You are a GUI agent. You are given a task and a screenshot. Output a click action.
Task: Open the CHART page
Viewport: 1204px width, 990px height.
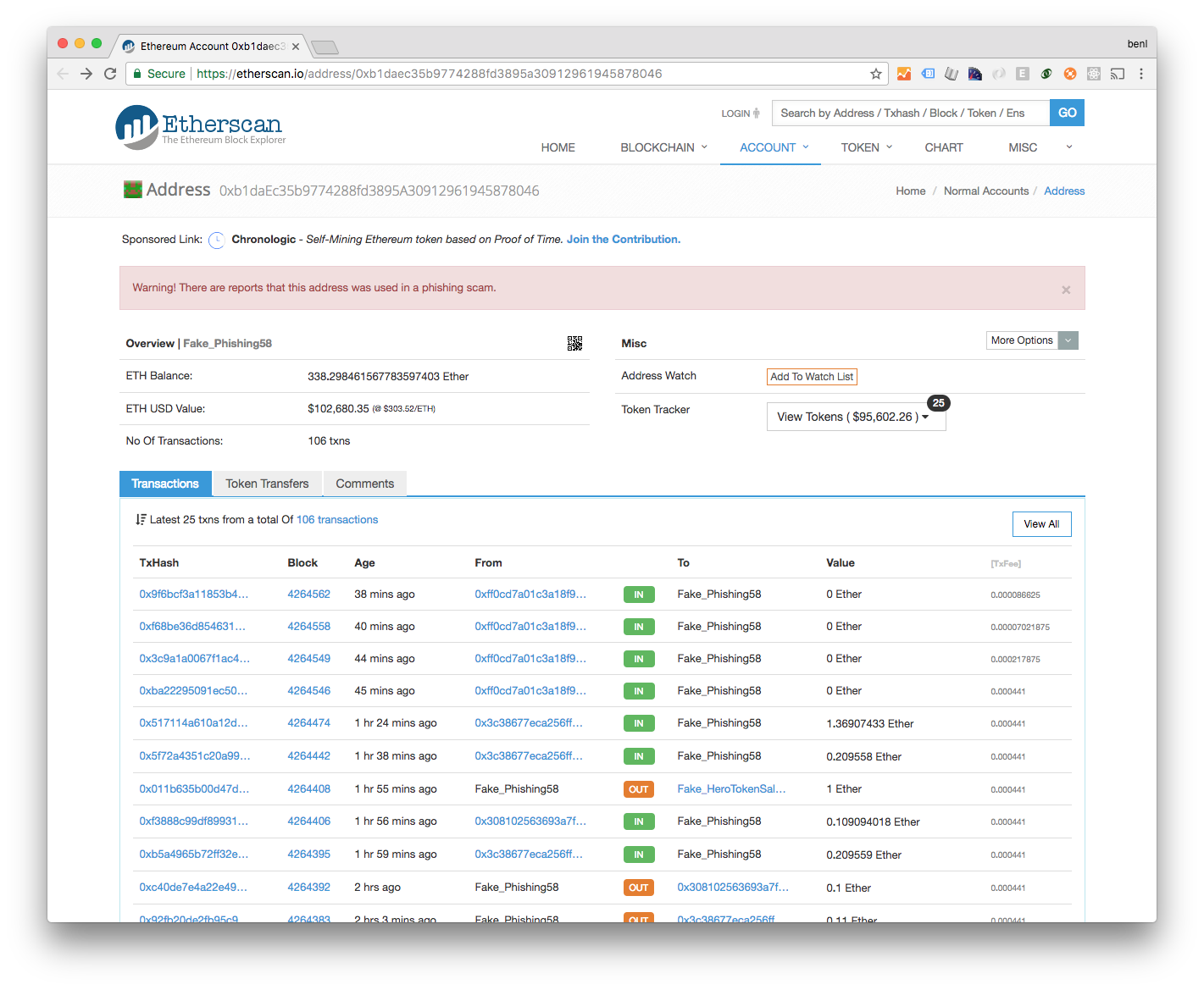tap(944, 147)
